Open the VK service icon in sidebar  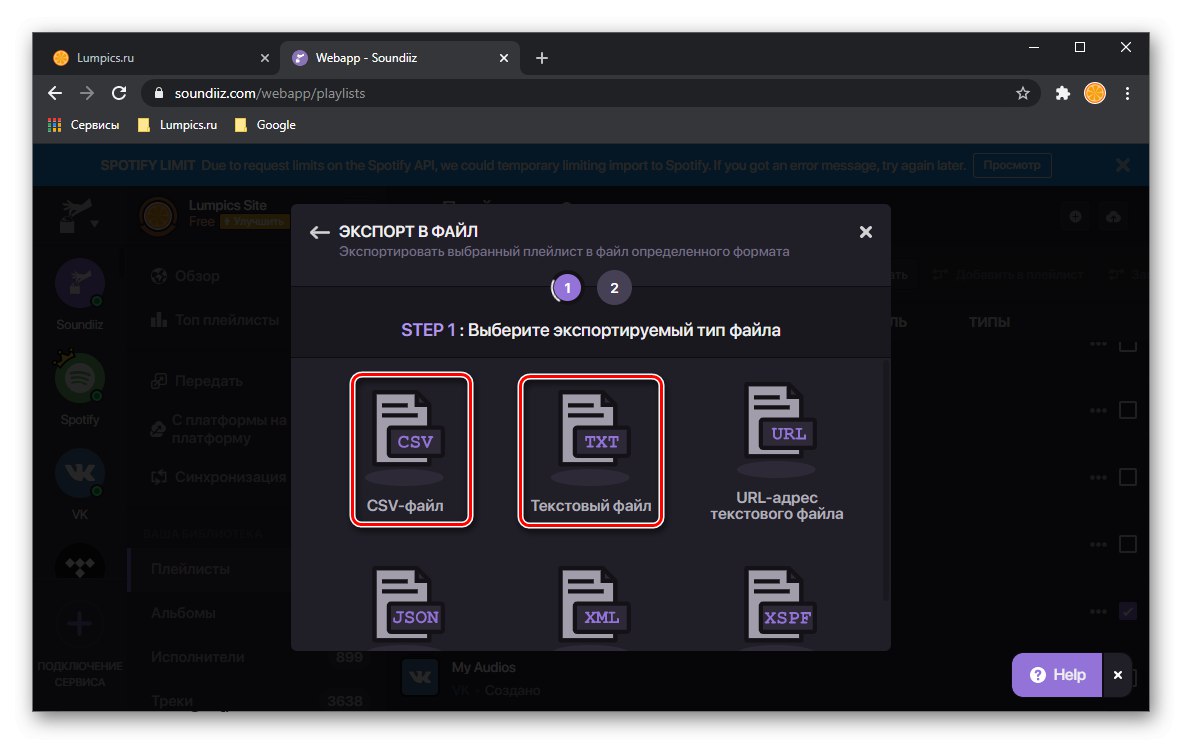(80, 473)
